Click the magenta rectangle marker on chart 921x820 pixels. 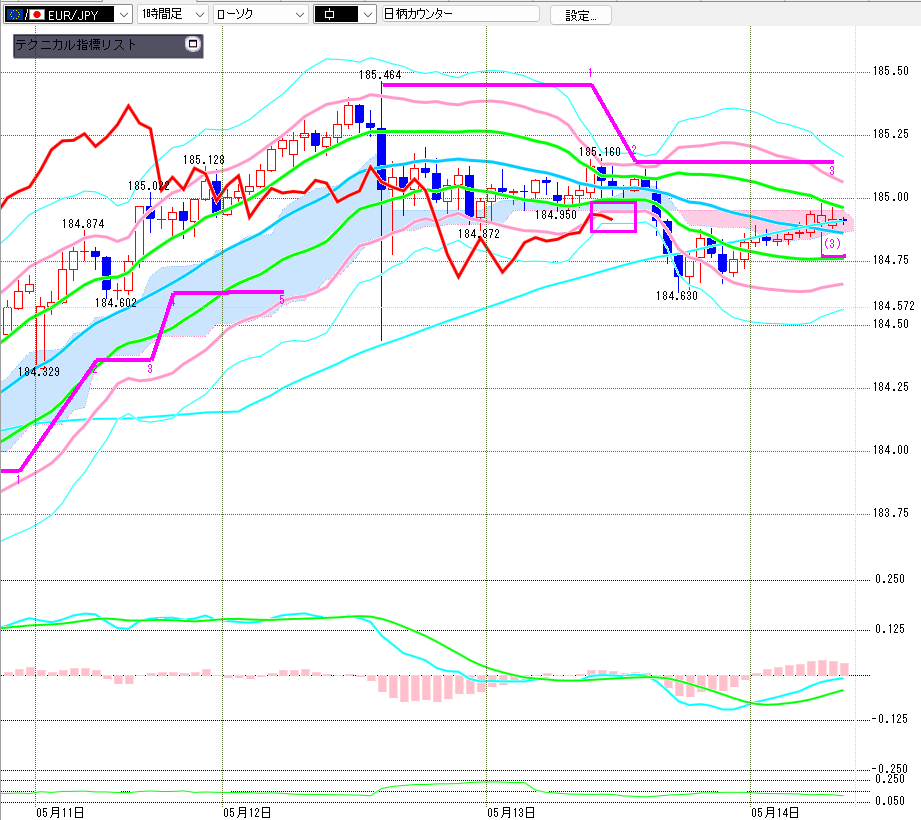[x=613, y=216]
